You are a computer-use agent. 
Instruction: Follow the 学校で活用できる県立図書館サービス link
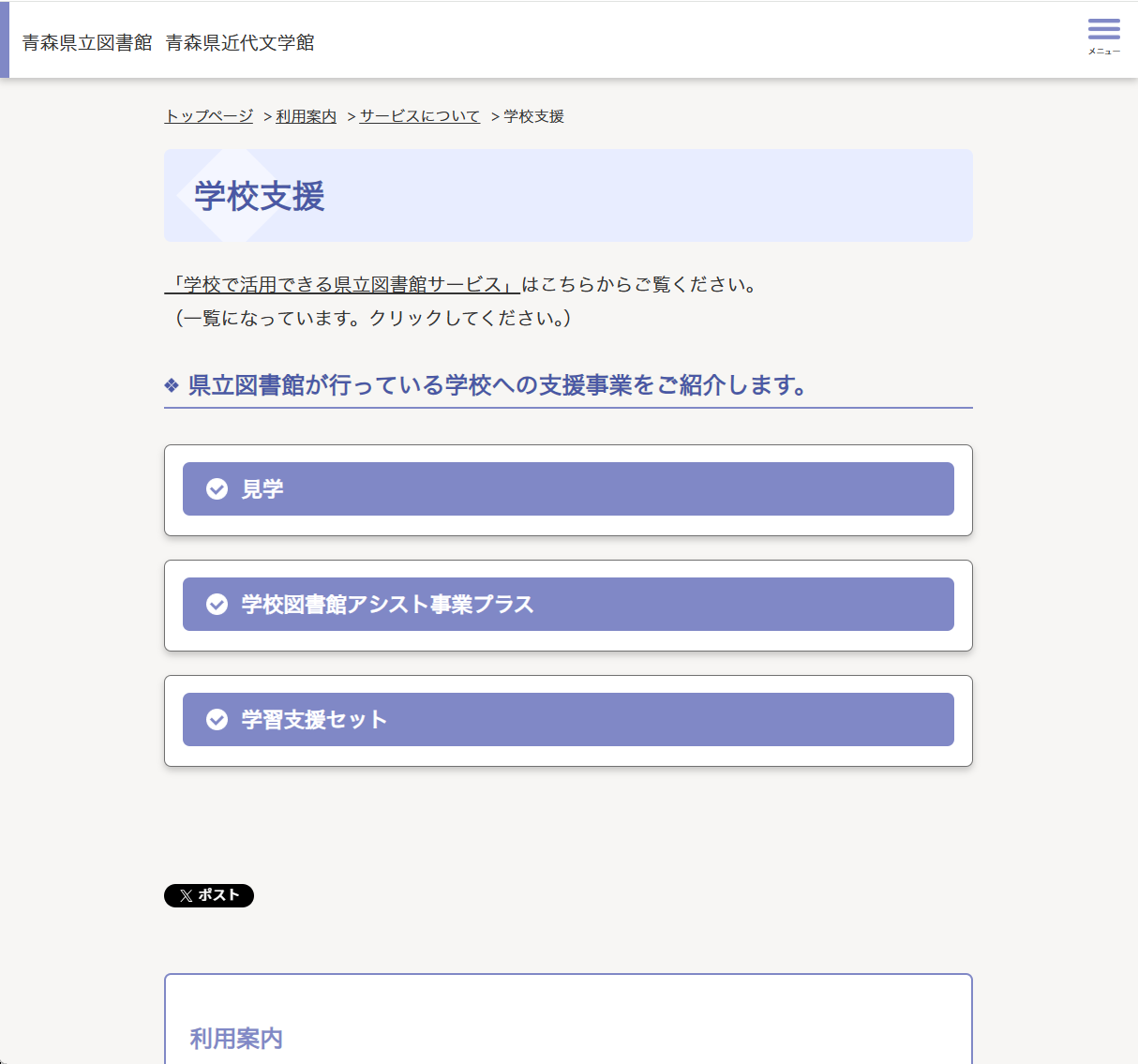click(x=342, y=285)
